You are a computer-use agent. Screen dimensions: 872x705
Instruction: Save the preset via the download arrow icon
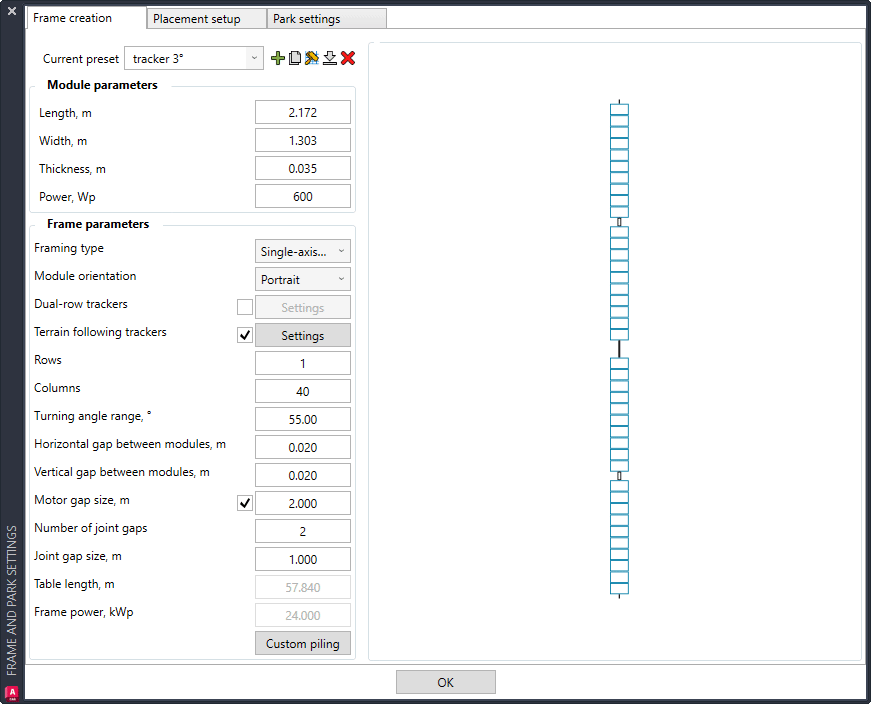pyautogui.click(x=330, y=58)
